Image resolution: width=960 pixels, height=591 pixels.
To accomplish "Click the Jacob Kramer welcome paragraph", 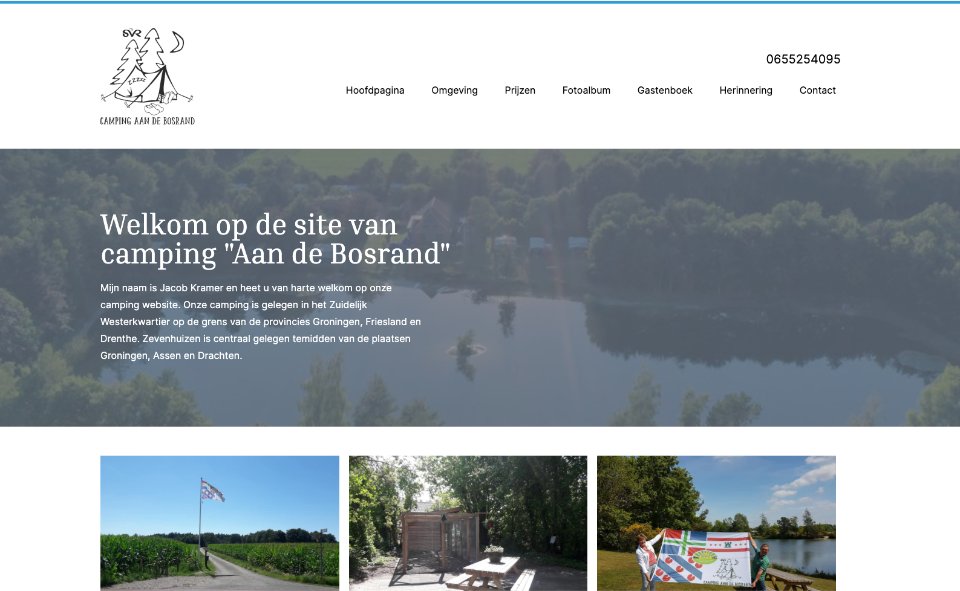I will pos(260,321).
